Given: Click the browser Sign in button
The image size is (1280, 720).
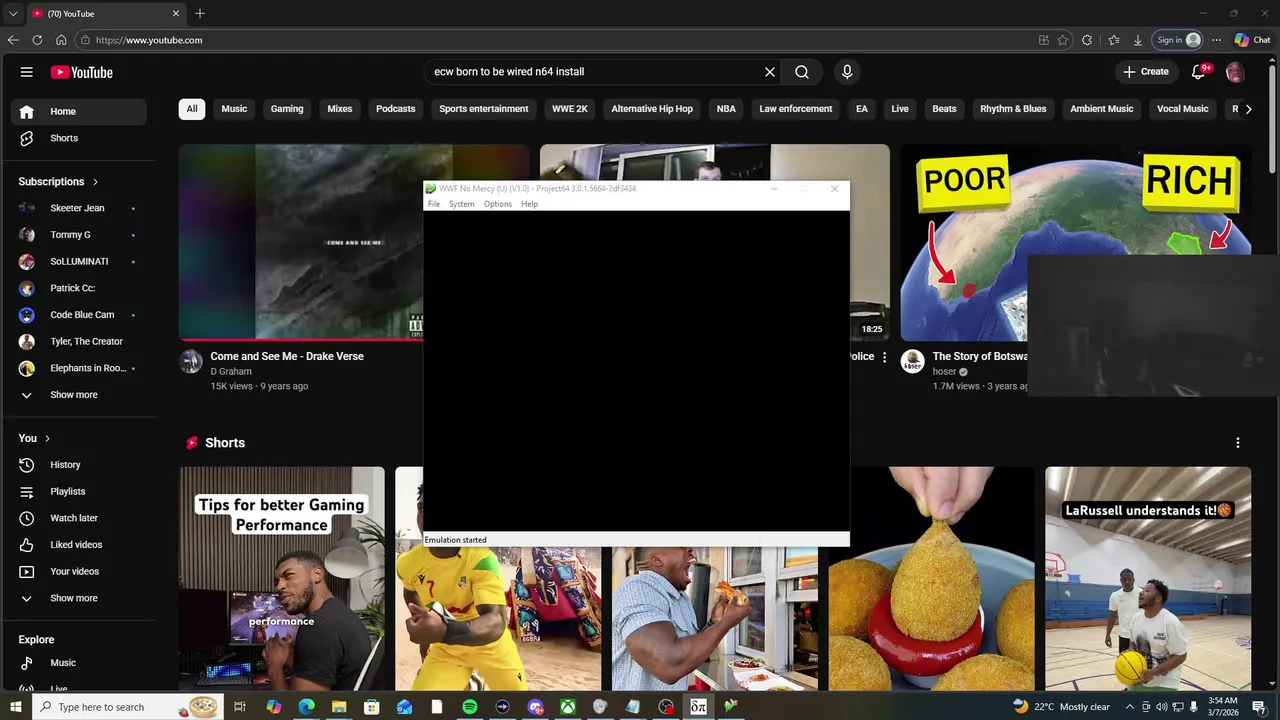Looking at the screenshot, I should pyautogui.click(x=1178, y=40).
